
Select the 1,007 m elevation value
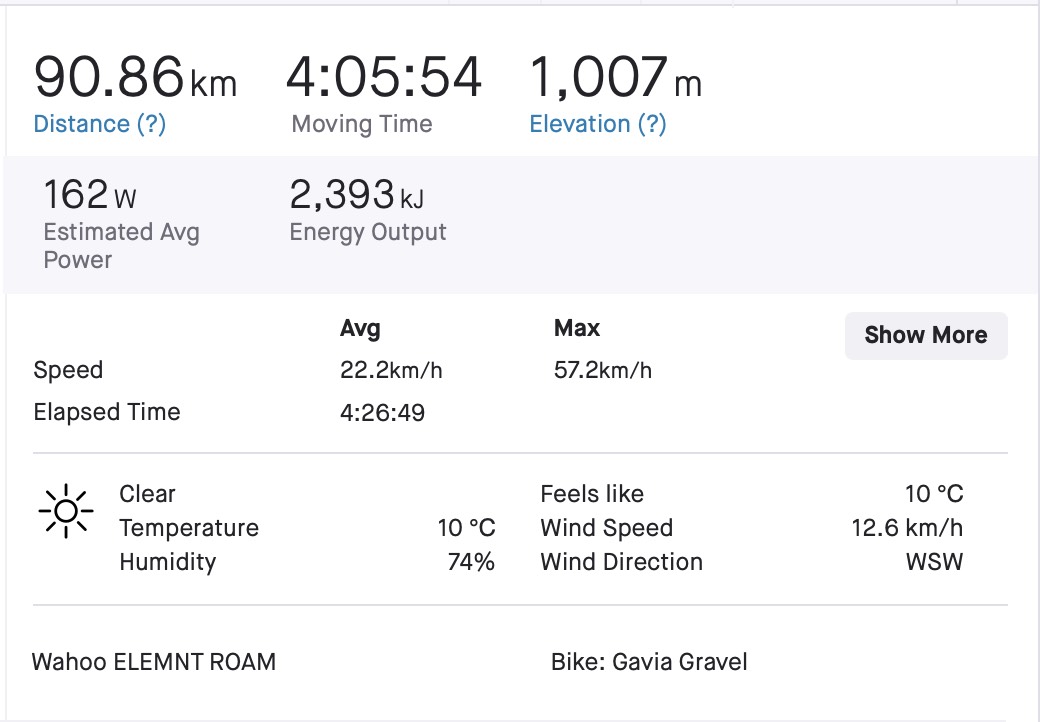coord(616,77)
